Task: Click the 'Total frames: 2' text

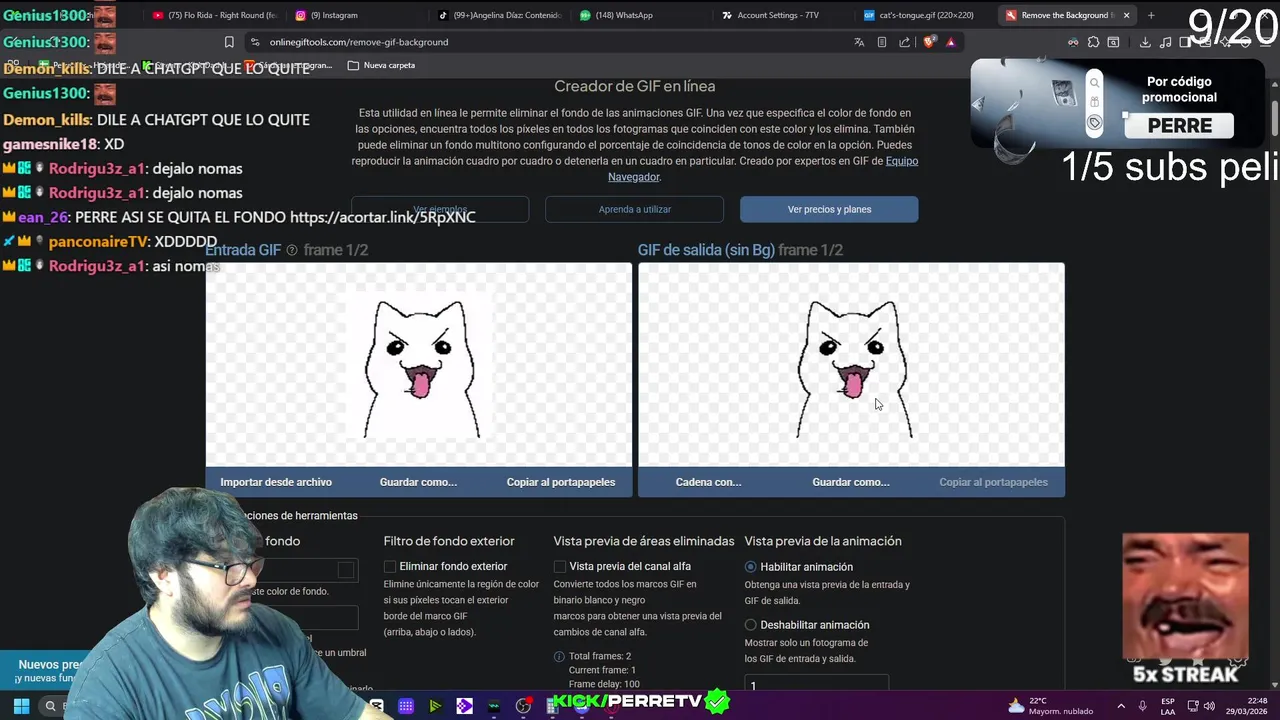Action: point(600,656)
